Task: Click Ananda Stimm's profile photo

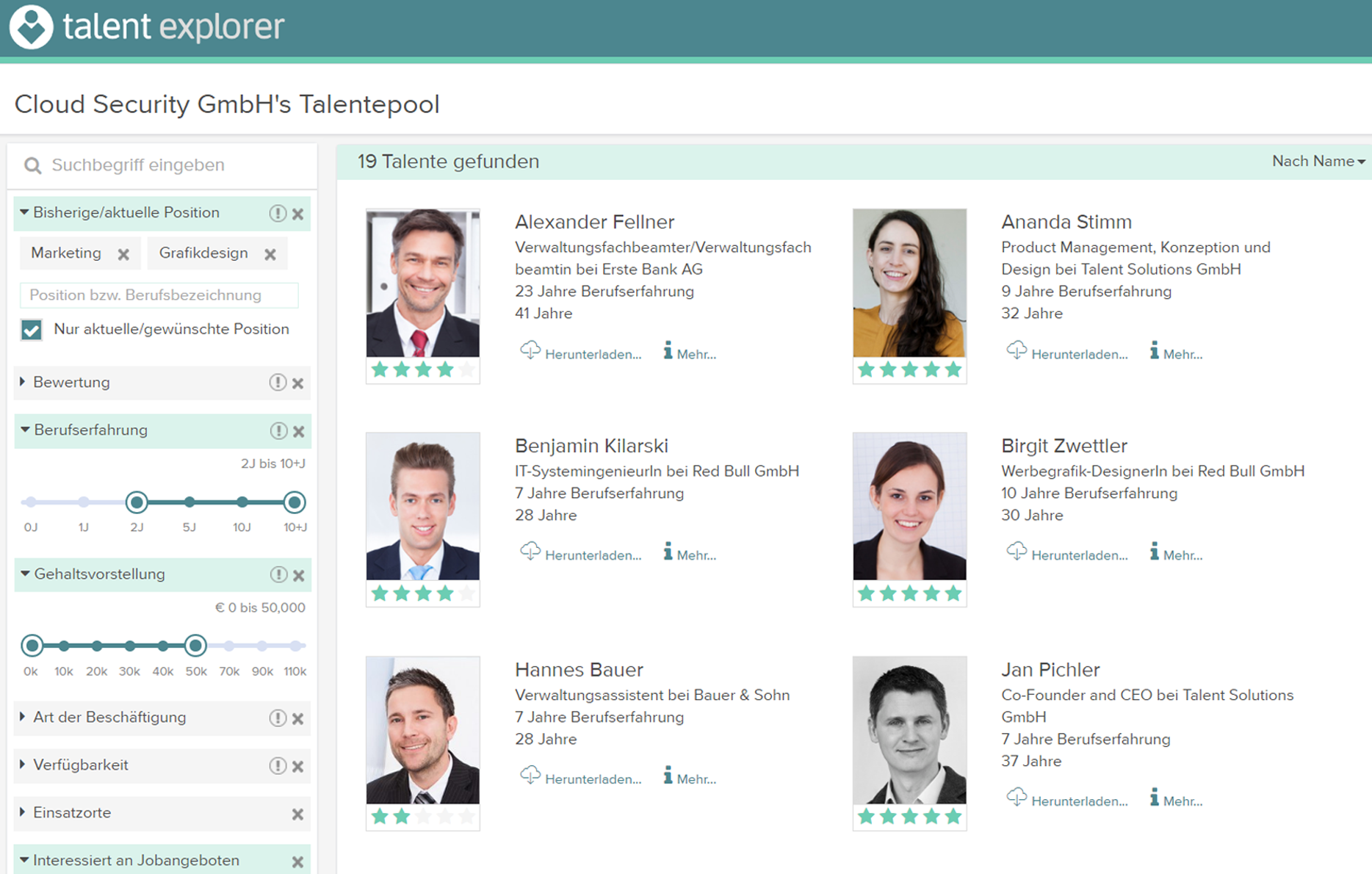Action: [909, 283]
